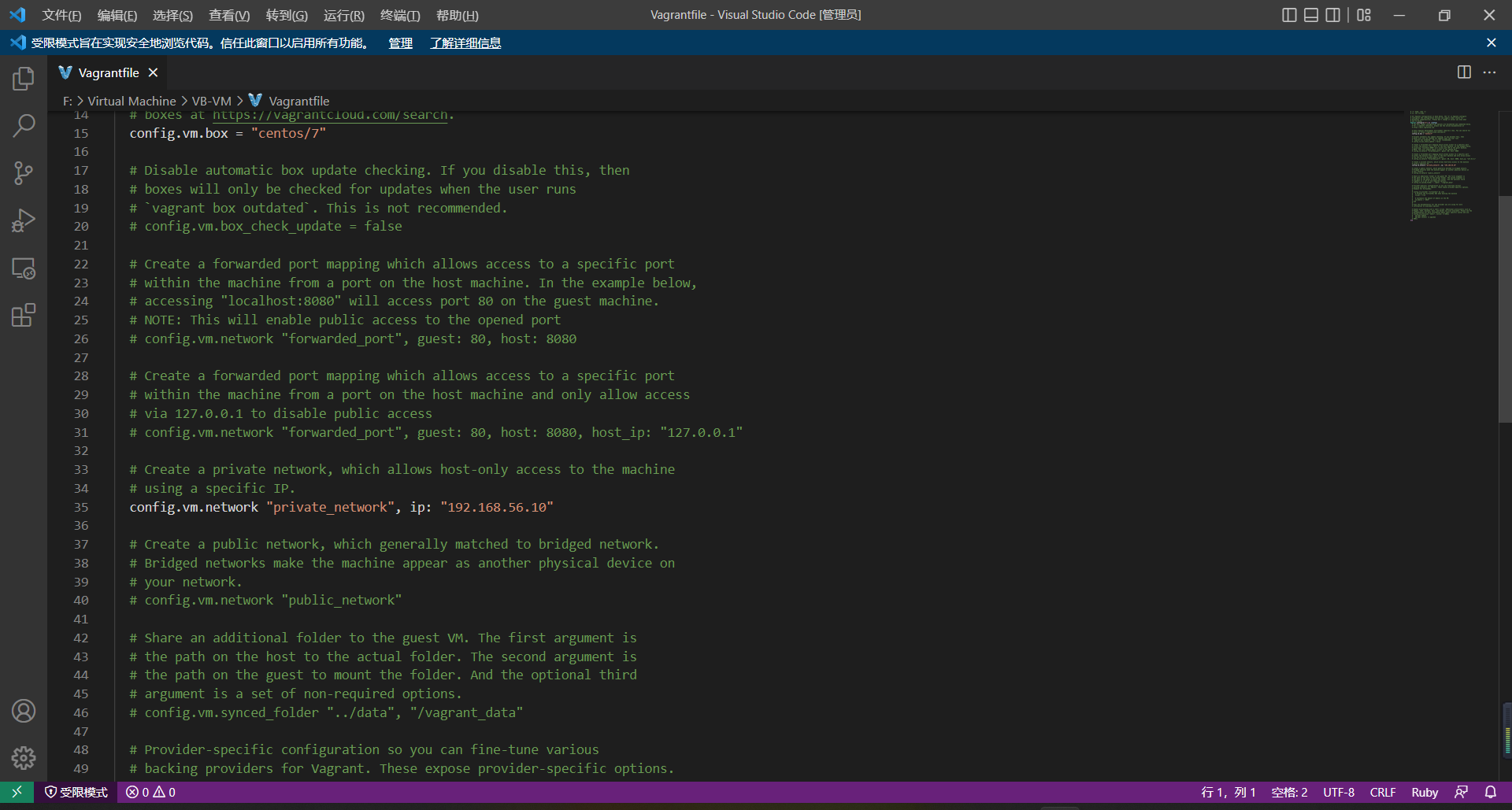Change encoding via UTF-8 status item
The width and height of the screenshot is (1512, 810).
(1339, 792)
